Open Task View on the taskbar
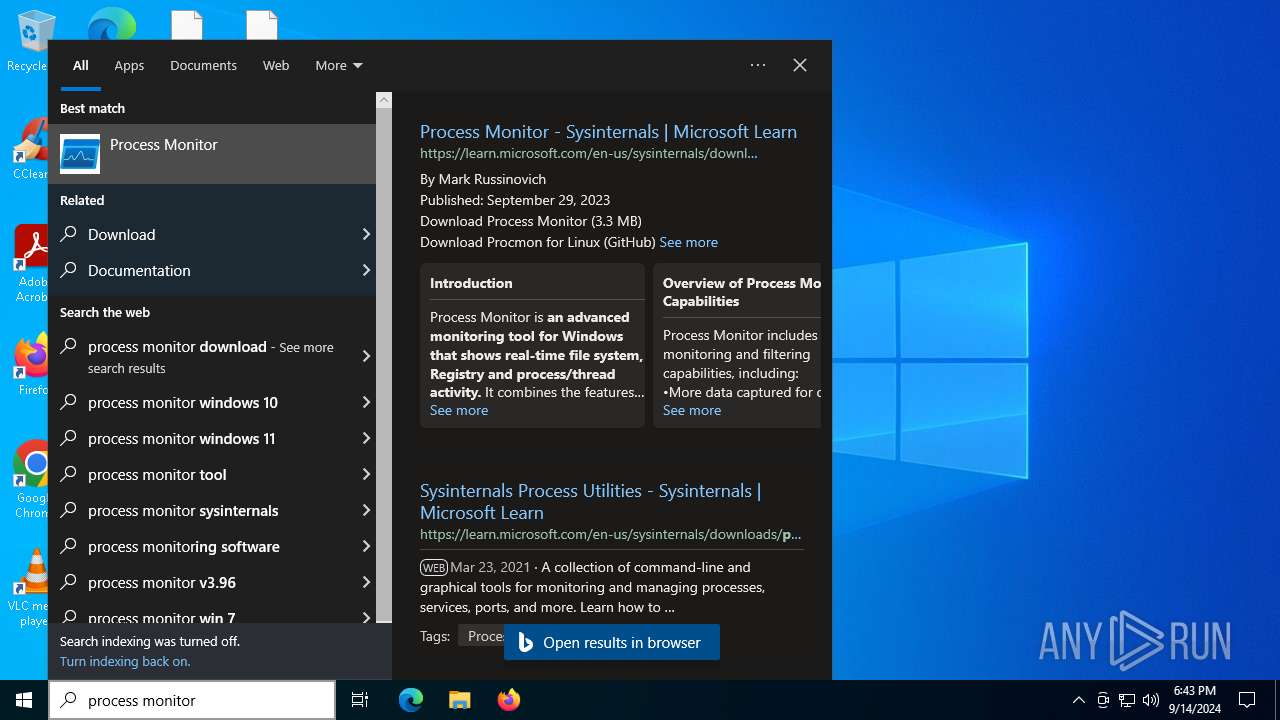Image resolution: width=1280 pixels, height=720 pixels. 360,700
